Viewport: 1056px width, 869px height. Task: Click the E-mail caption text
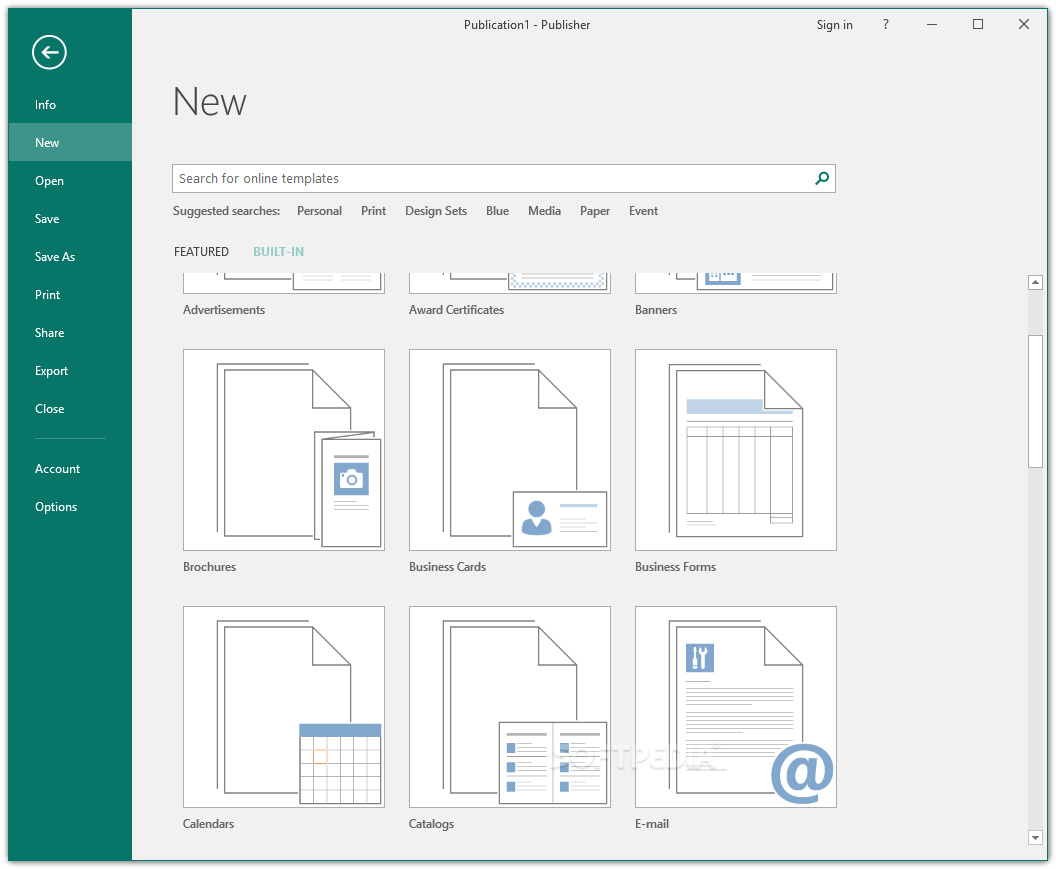[x=652, y=824]
